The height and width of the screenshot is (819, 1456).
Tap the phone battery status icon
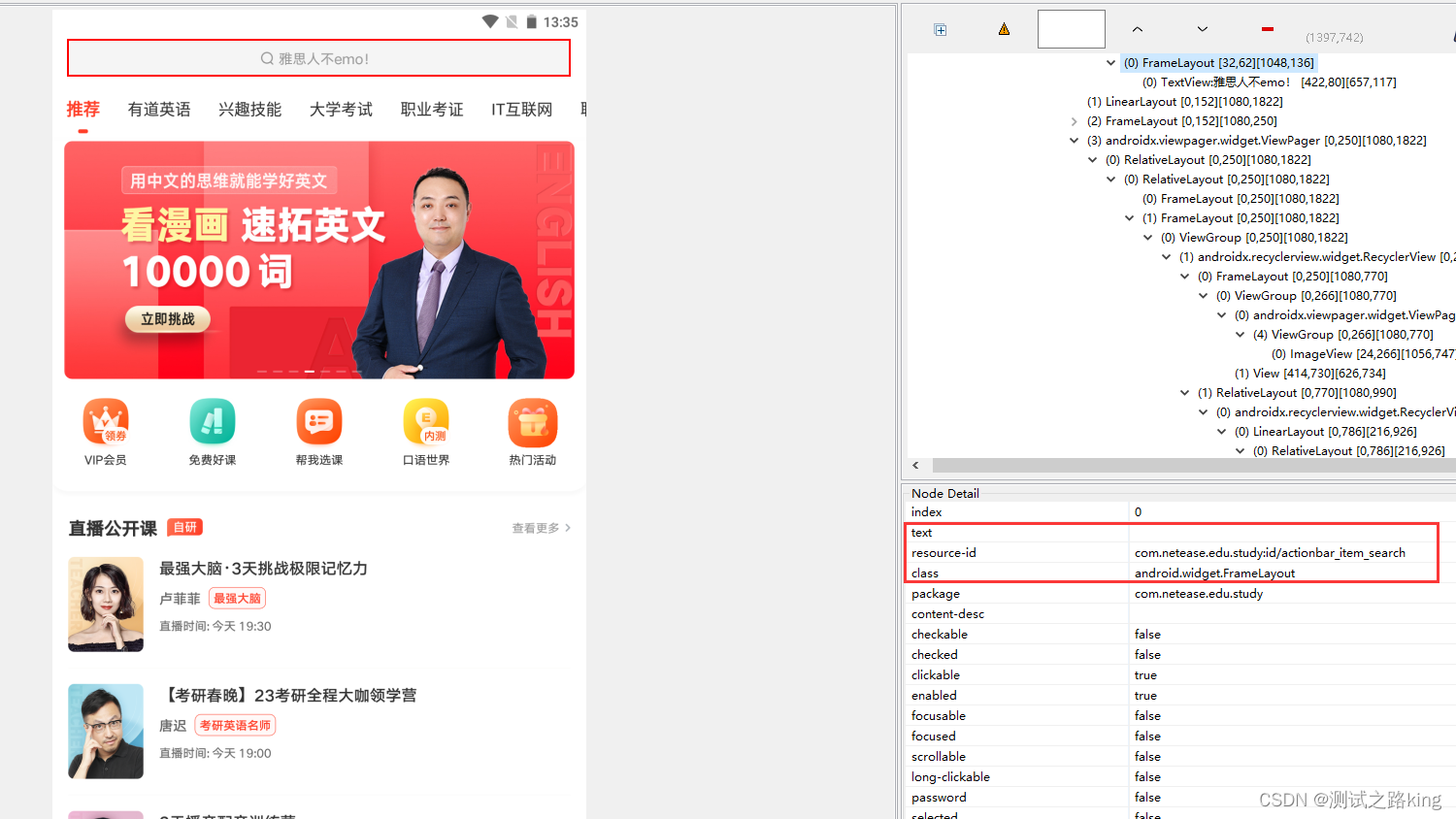pyautogui.click(x=532, y=21)
